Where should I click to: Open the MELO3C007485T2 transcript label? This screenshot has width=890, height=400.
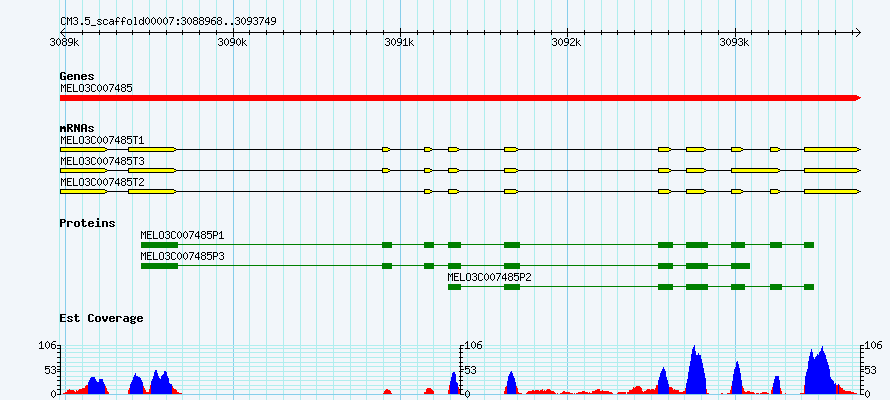coord(102,182)
